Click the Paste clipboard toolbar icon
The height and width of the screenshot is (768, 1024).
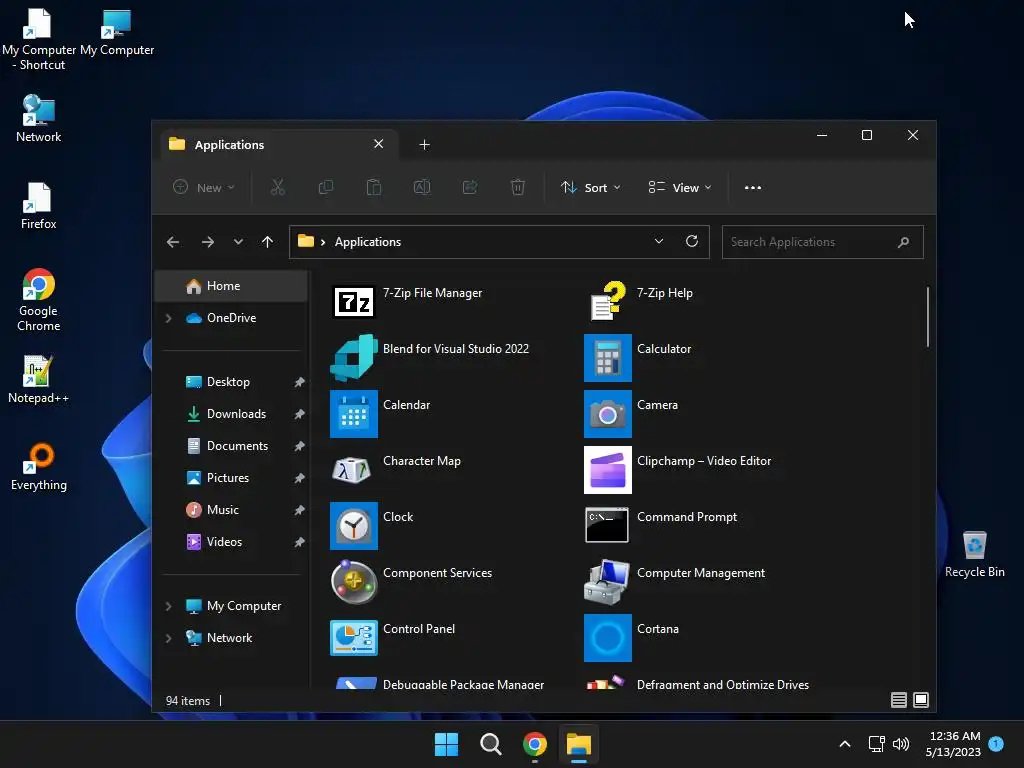374,187
